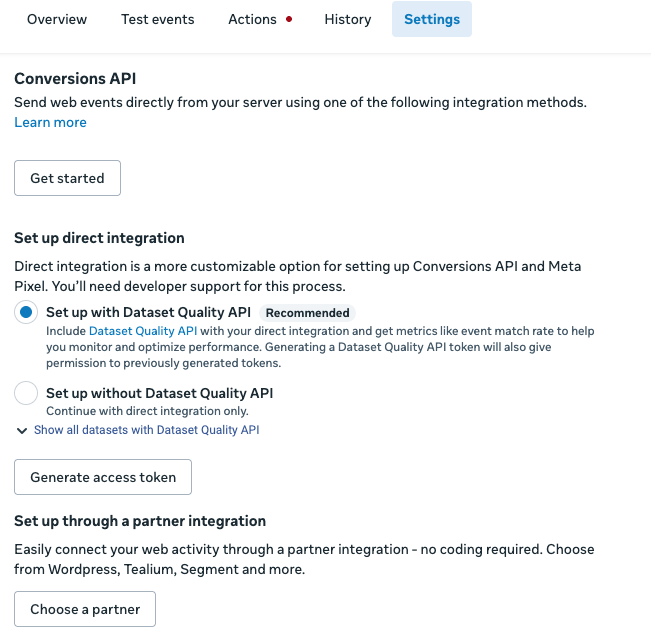Click the Recommended badge
This screenshot has width=651, height=643.
(307, 313)
